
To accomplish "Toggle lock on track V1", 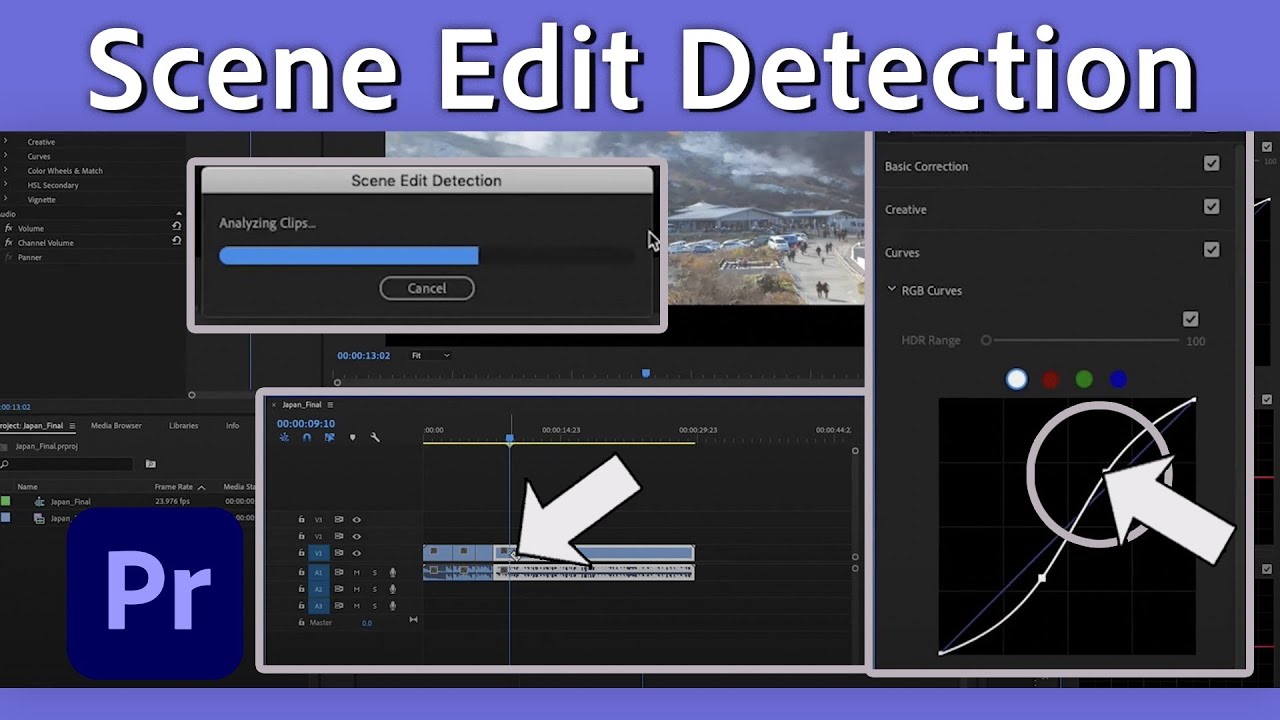I will 302,553.
